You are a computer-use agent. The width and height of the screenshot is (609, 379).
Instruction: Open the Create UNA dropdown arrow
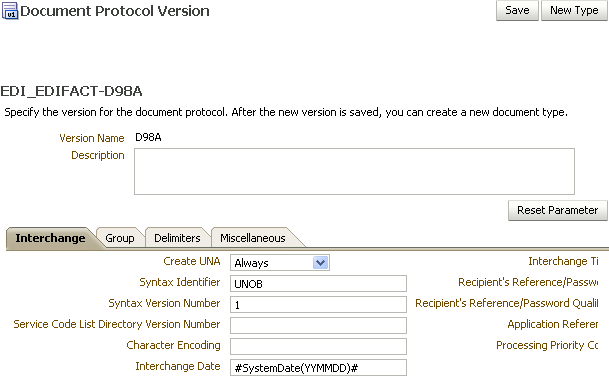(x=320, y=263)
